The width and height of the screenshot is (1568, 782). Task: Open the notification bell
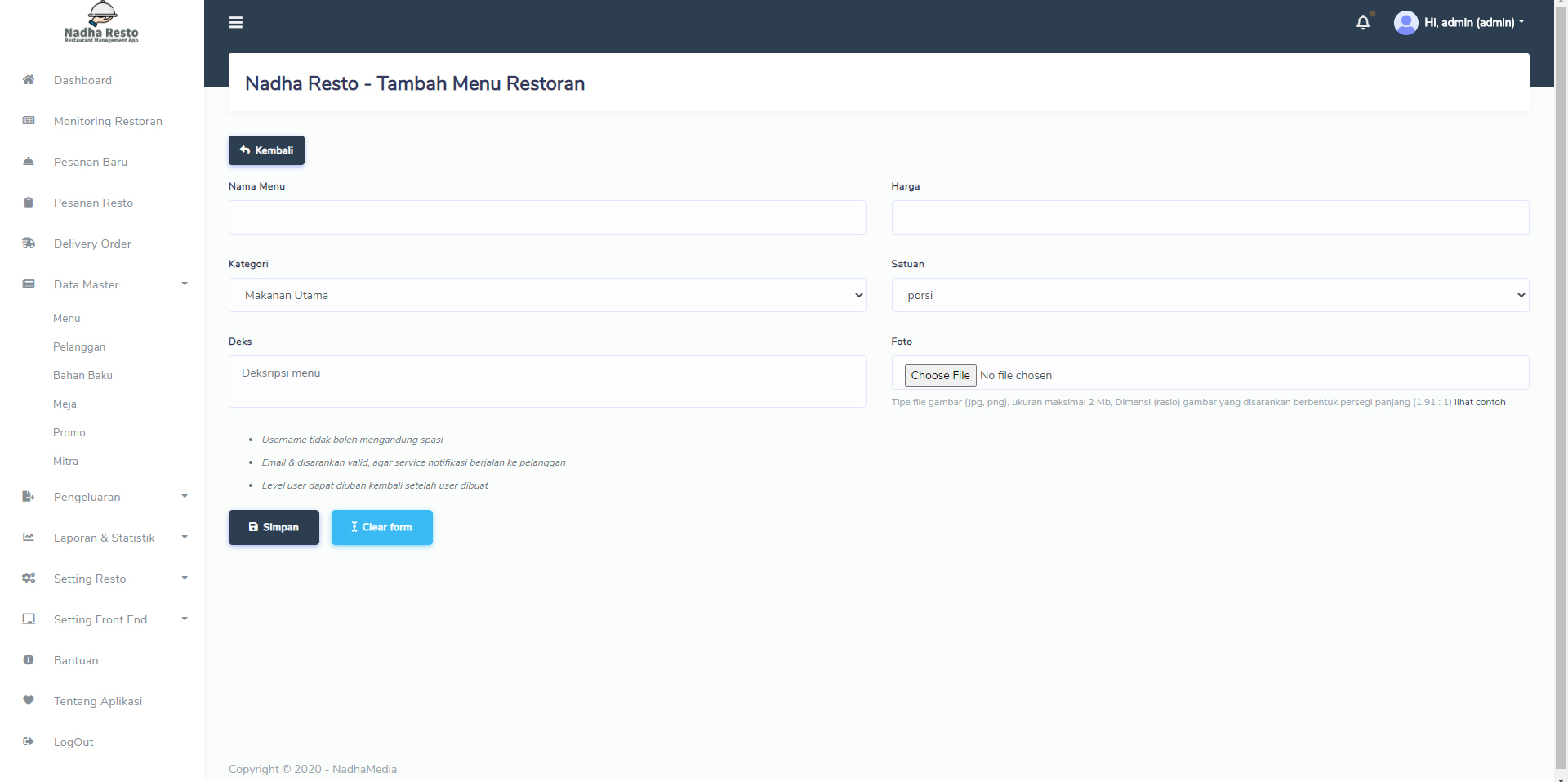pos(1363,22)
